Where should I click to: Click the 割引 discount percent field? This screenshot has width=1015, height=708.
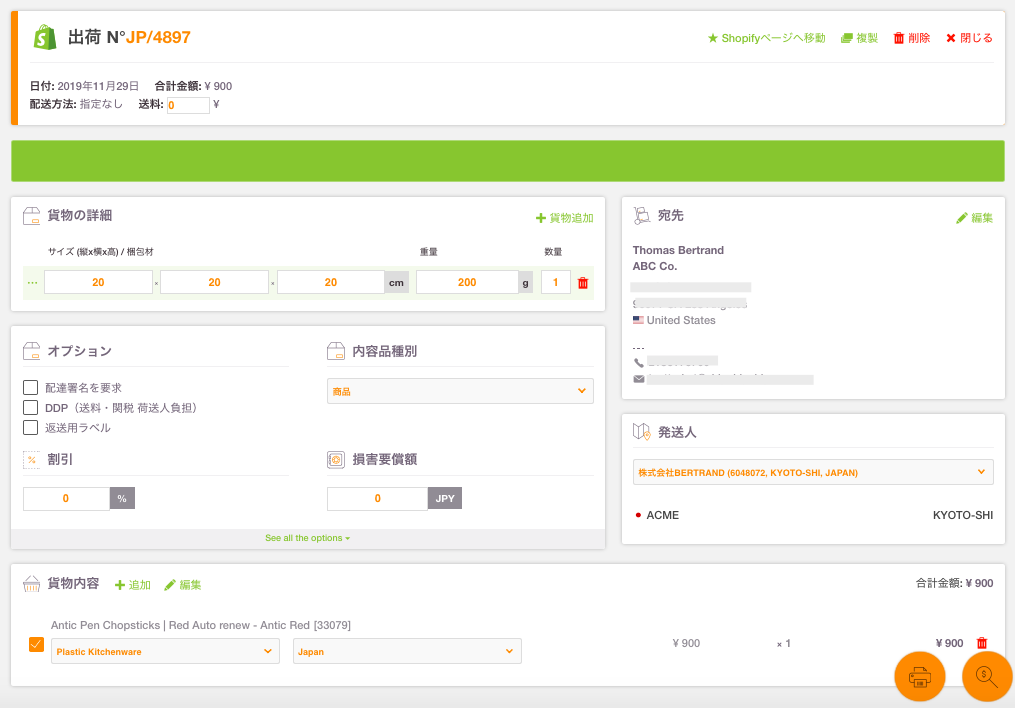coord(66,498)
